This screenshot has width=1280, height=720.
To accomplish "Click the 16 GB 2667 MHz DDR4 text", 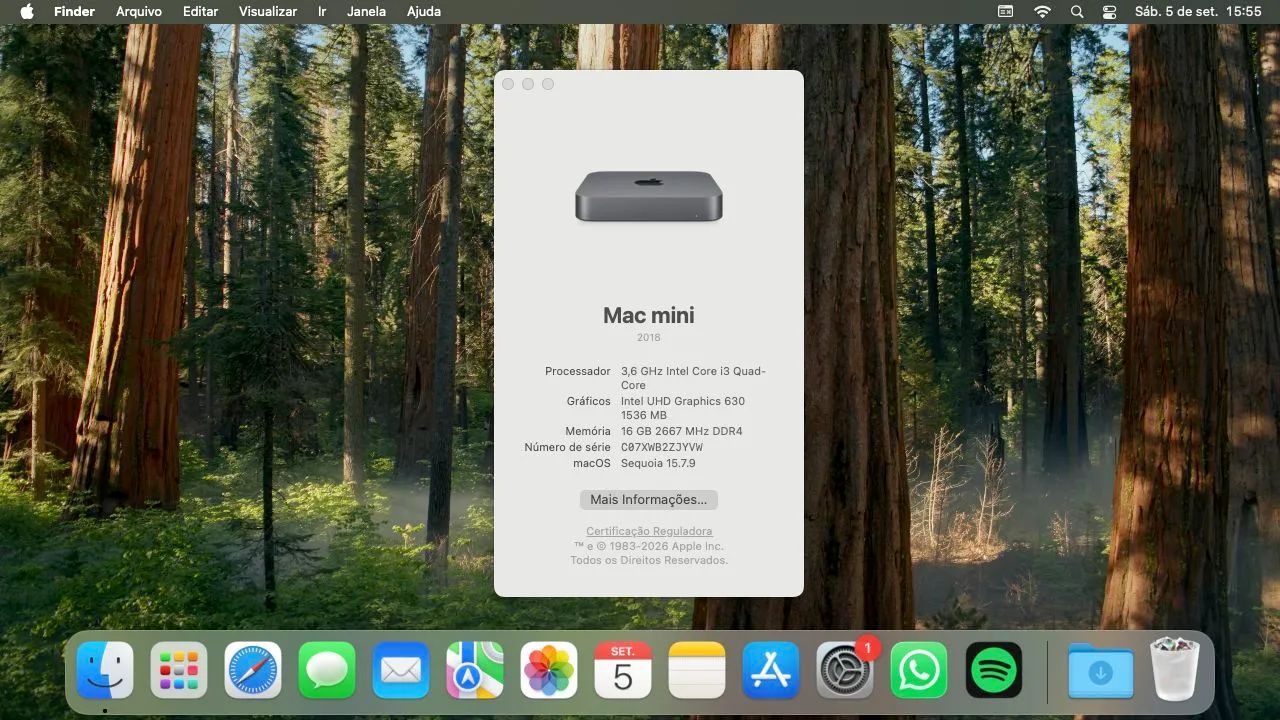I will coord(682,431).
